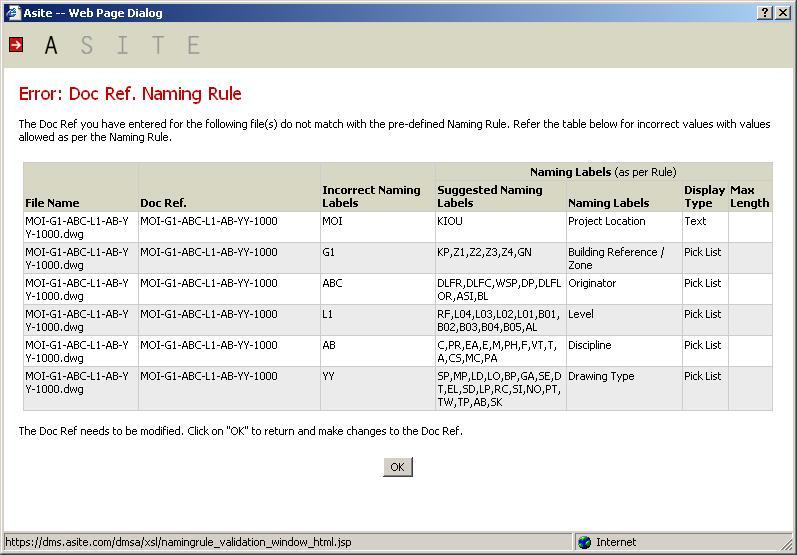
Task: Click the Help question mark button
Action: 765,13
